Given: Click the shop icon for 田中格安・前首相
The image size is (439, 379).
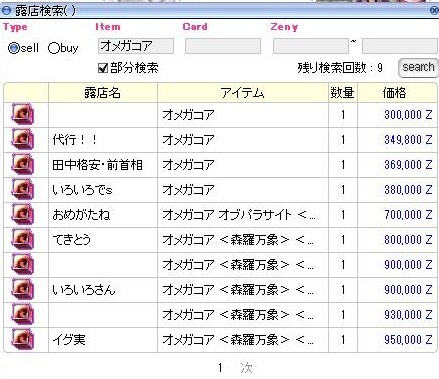Looking at the screenshot, I should tap(23, 164).
